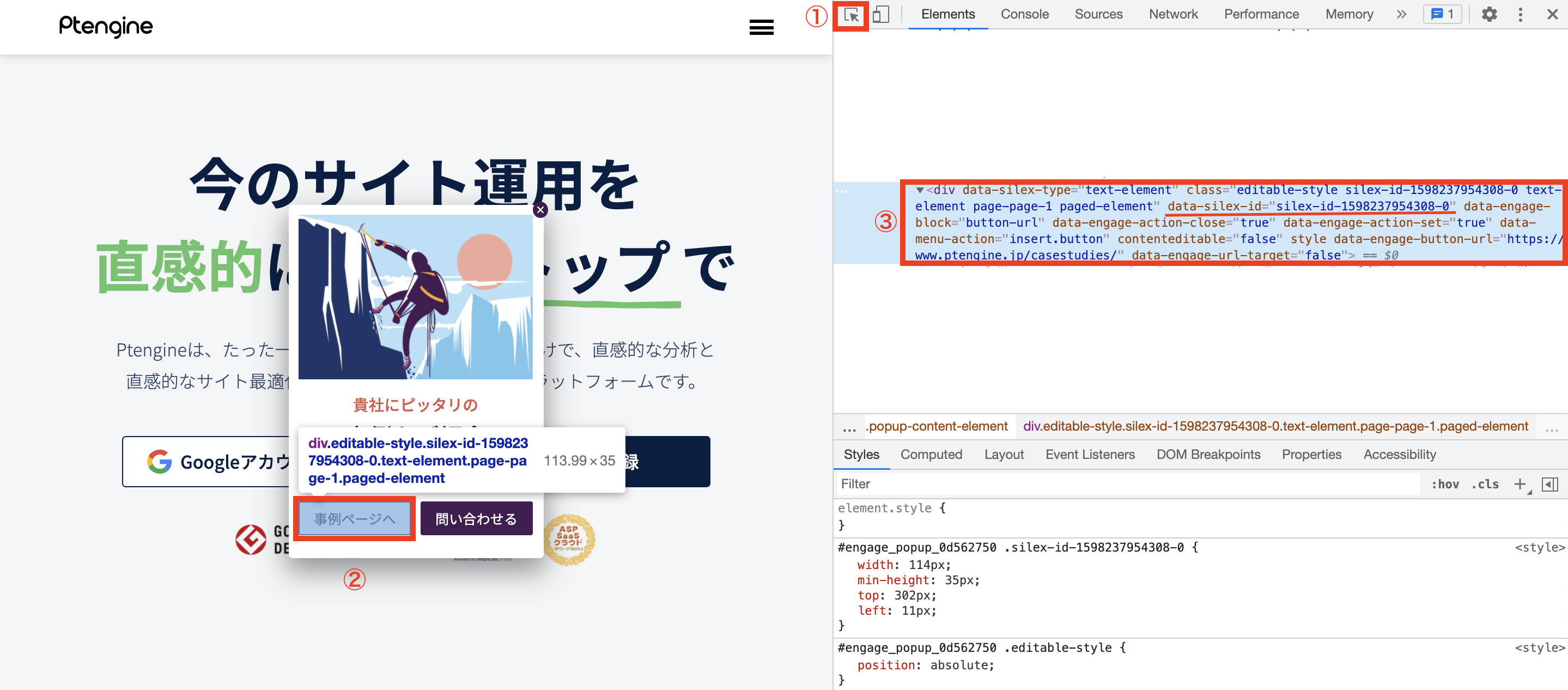Open the ellipsis actions beside selected DOM node
This screenshot has width=1568, height=690.
[842, 191]
